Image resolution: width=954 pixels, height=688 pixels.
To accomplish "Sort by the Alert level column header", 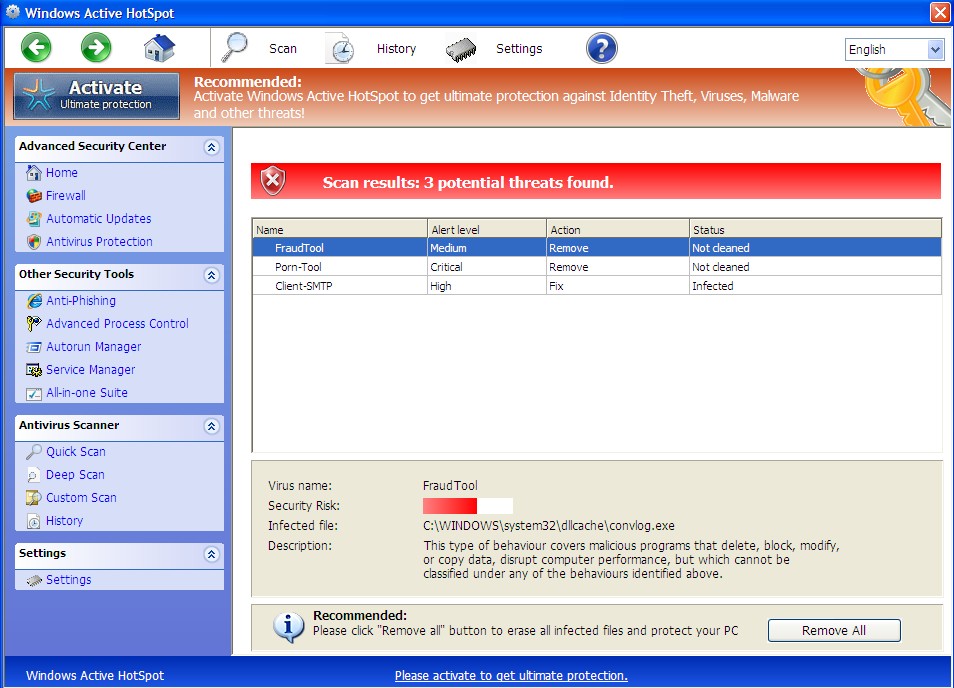I will pos(487,229).
